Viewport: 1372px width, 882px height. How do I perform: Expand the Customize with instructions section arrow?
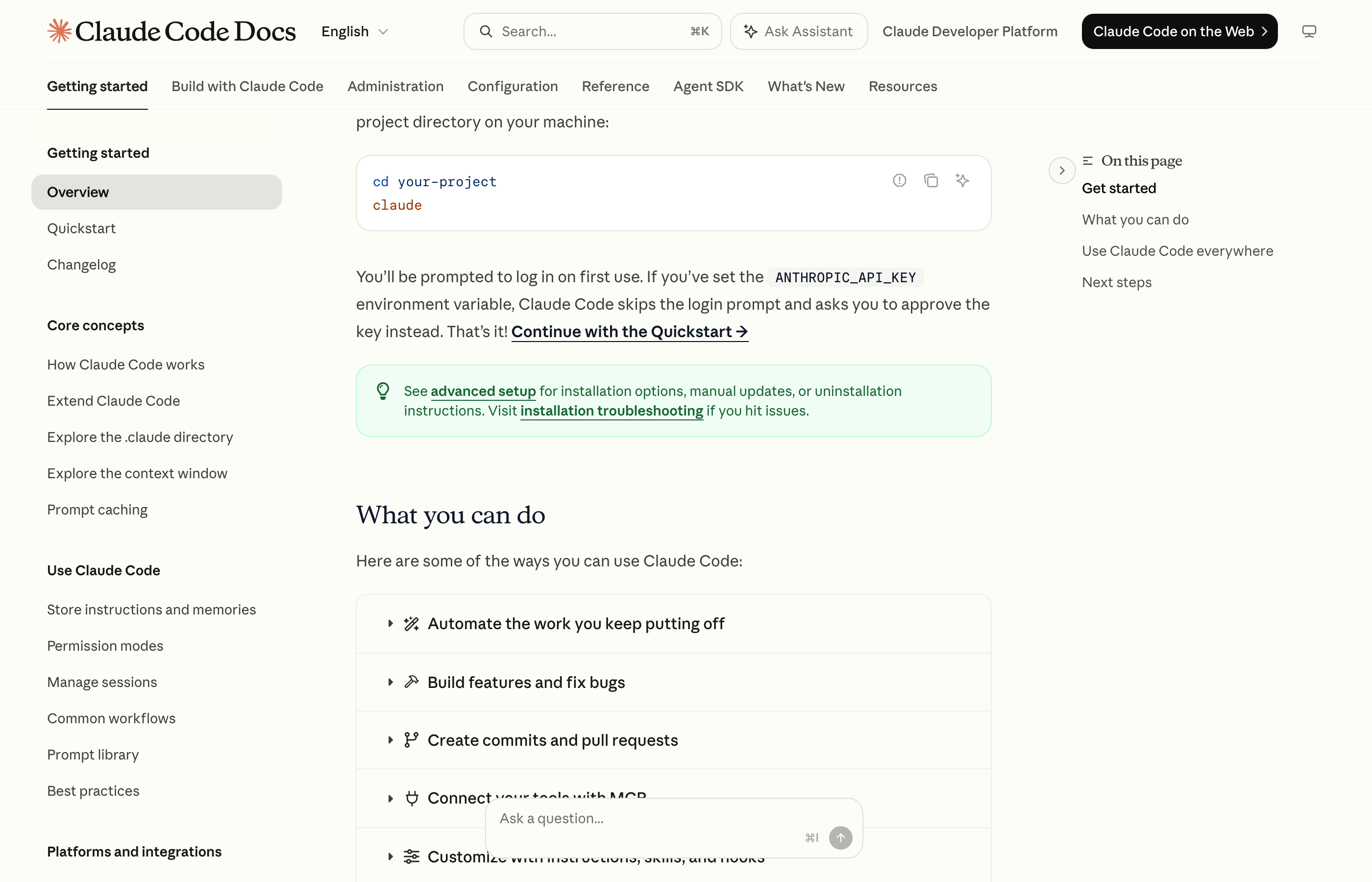coord(390,857)
